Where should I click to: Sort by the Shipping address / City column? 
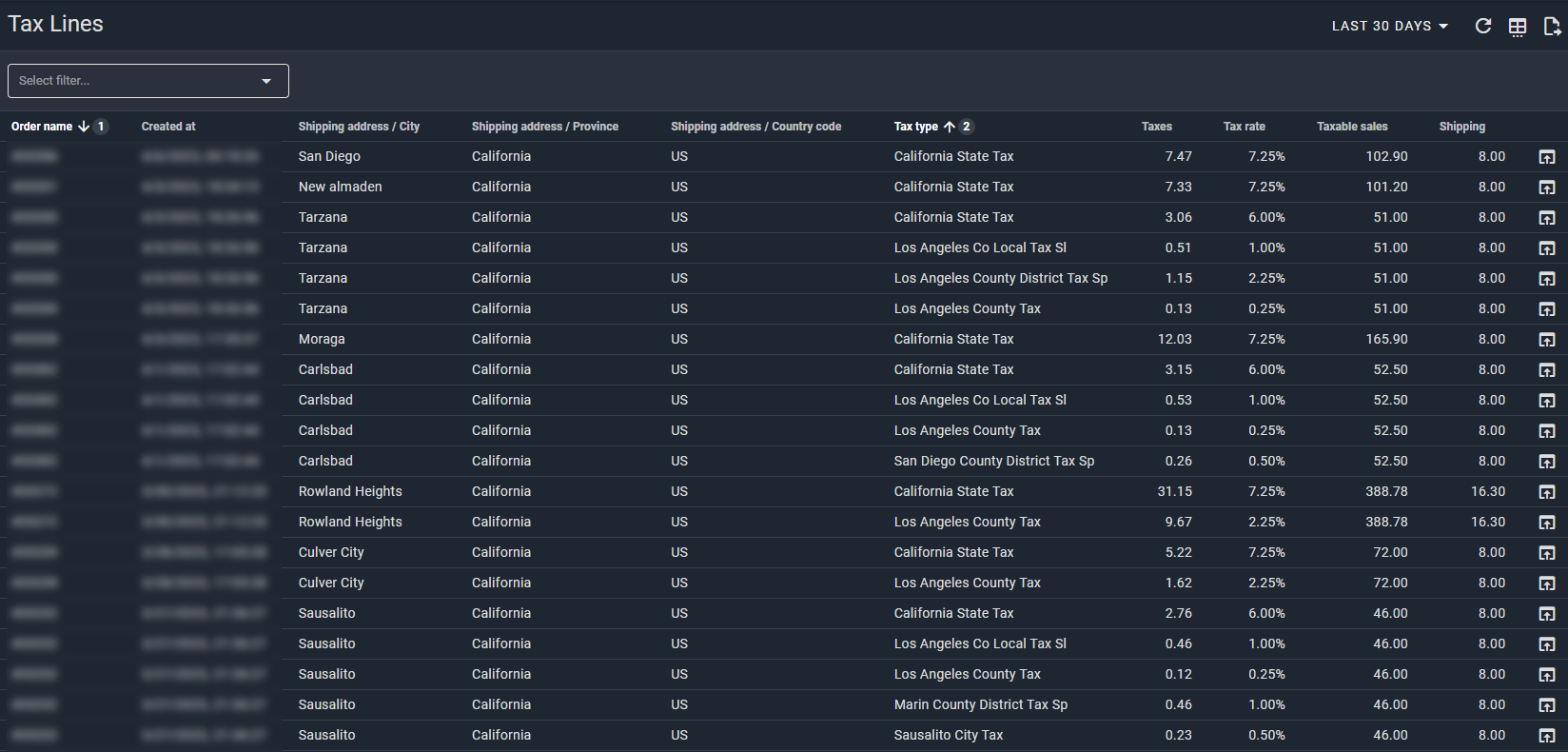(x=359, y=127)
